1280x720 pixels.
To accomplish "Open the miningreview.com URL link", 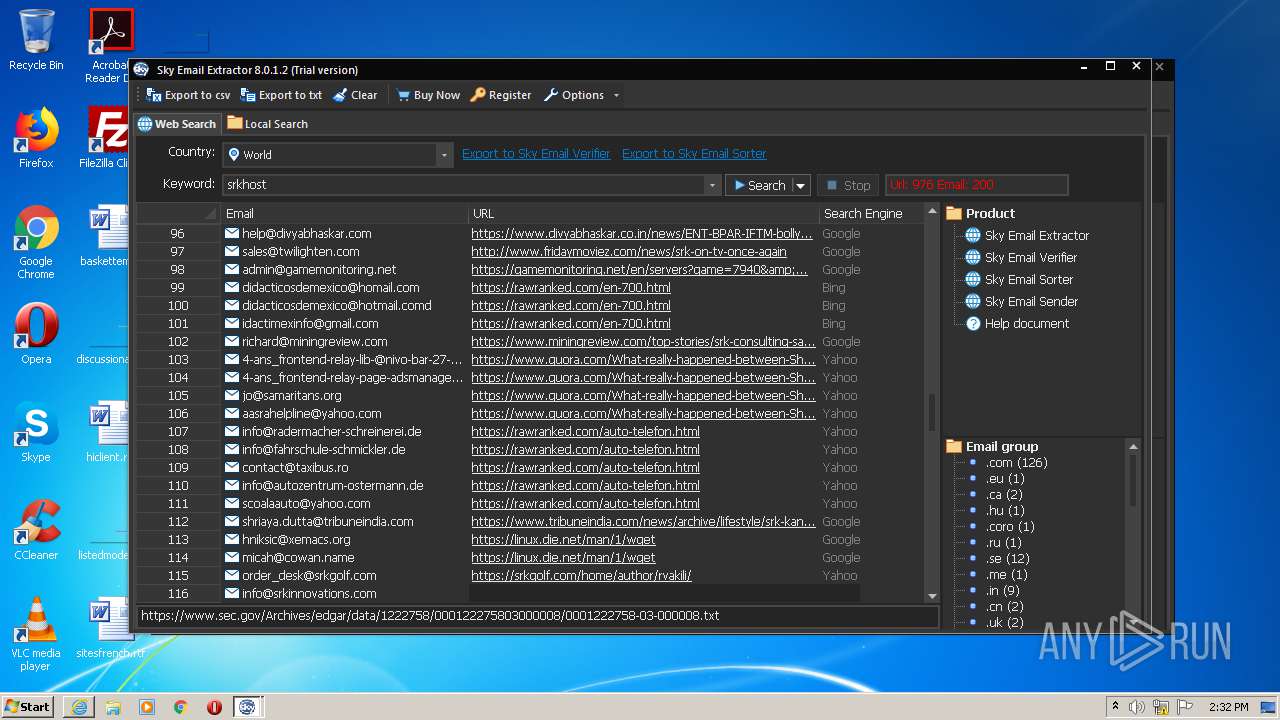I will 643,342.
